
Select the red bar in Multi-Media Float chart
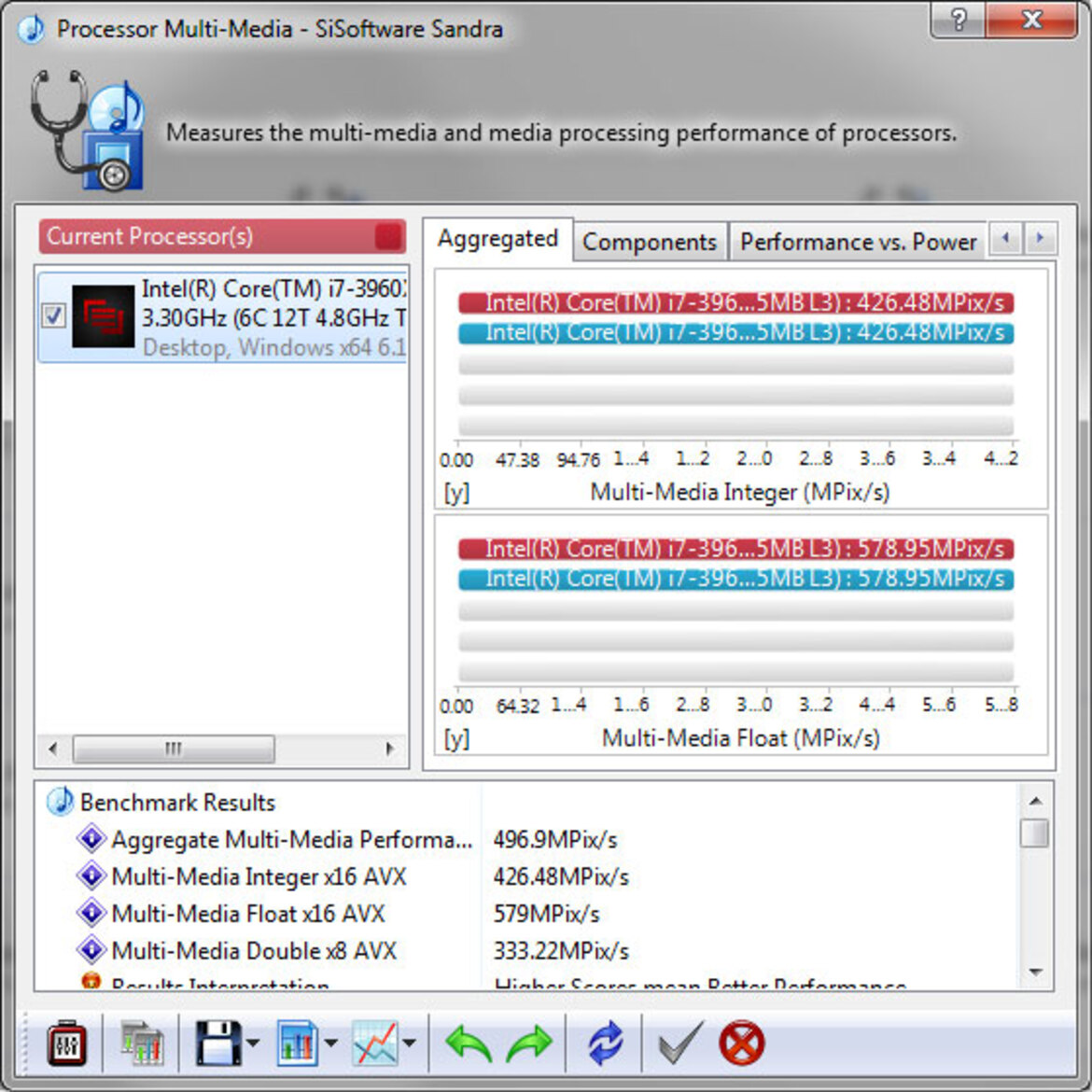click(735, 549)
